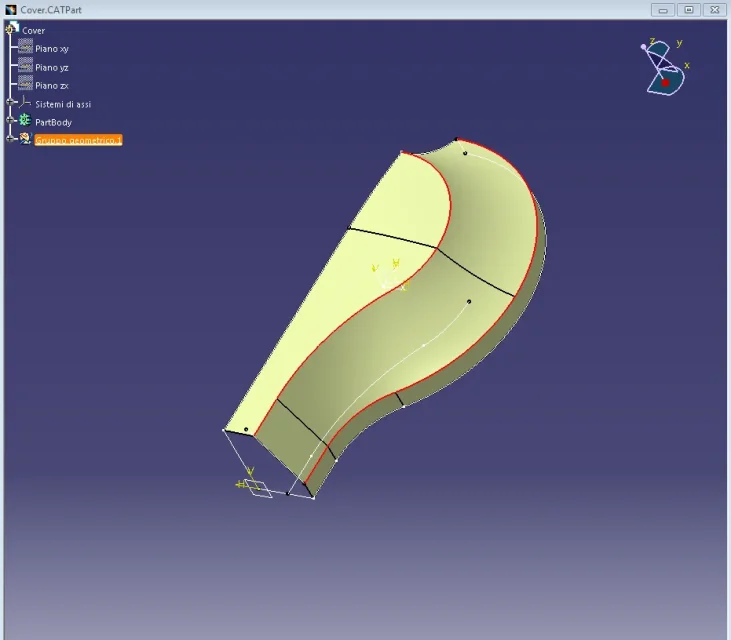
Task: Click the compass z axis handle
Action: 644,47
